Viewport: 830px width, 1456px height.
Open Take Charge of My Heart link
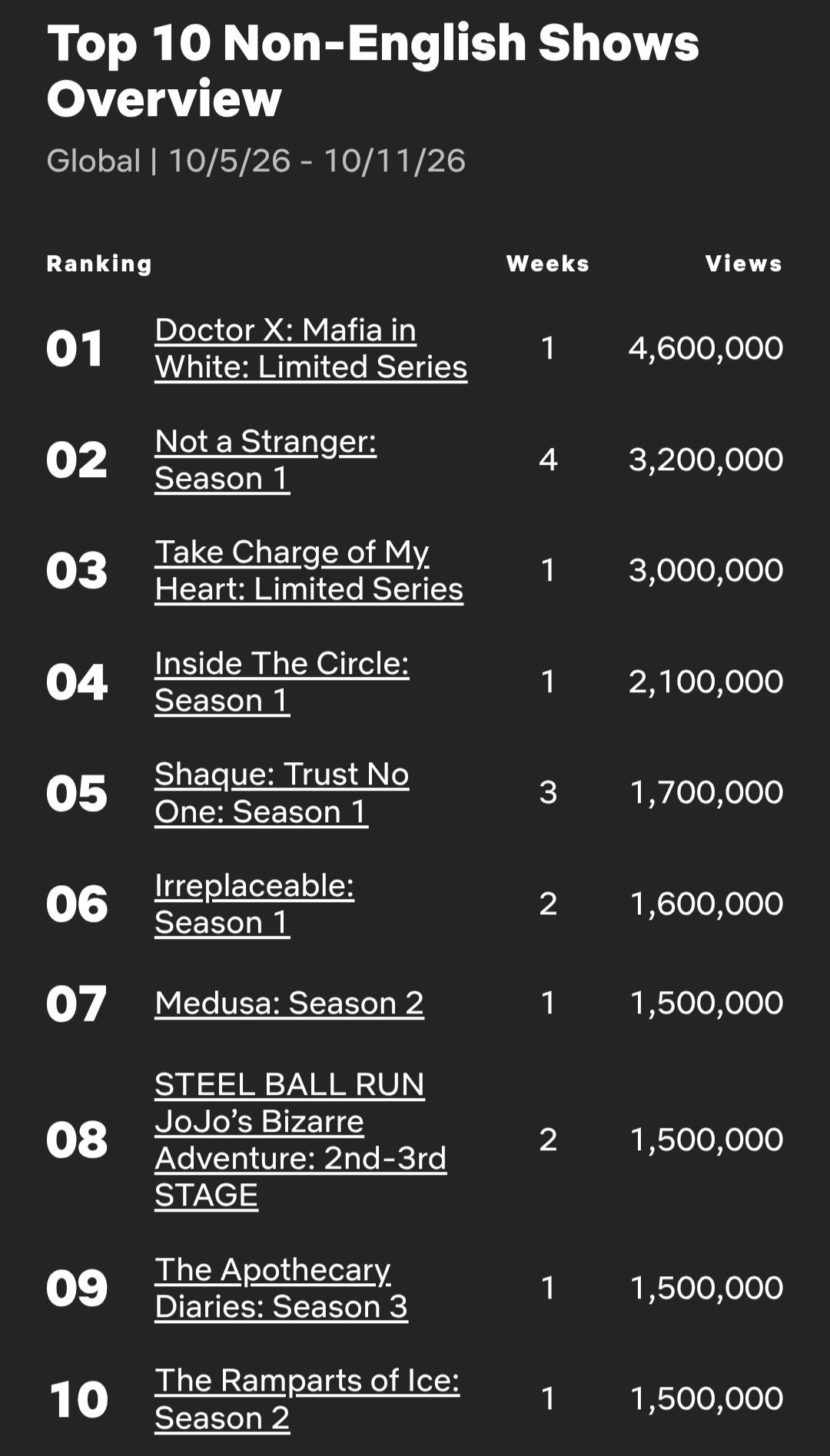308,570
